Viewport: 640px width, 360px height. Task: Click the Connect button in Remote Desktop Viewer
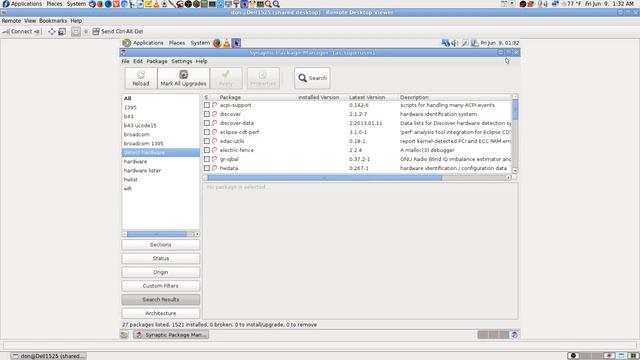(21, 31)
